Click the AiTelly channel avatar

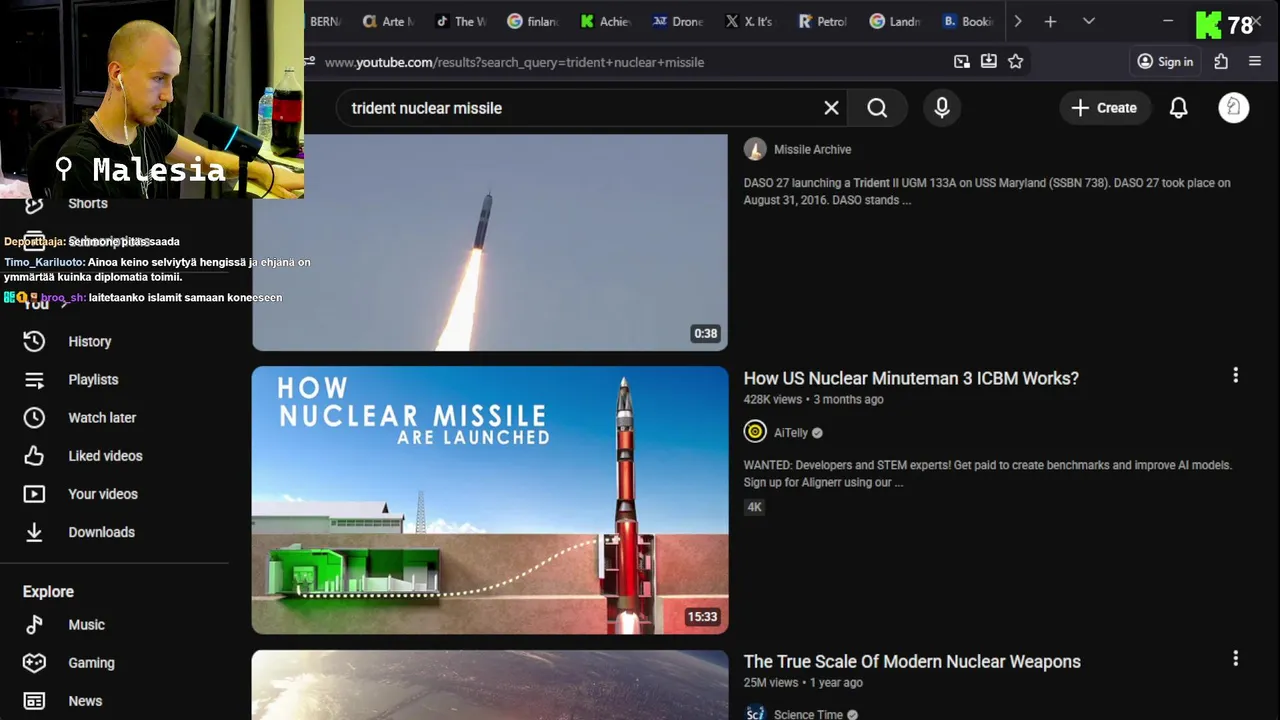click(755, 432)
